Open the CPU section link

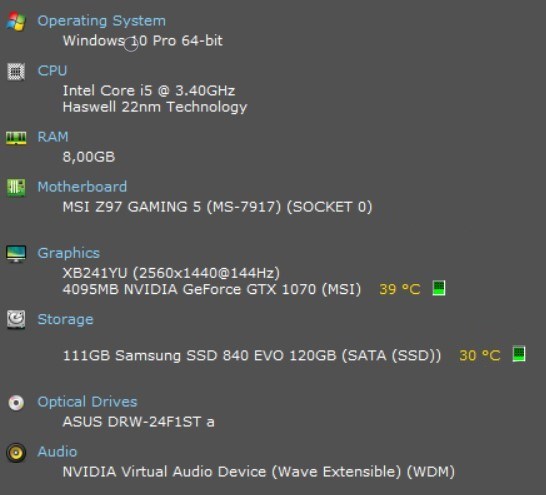[x=52, y=71]
